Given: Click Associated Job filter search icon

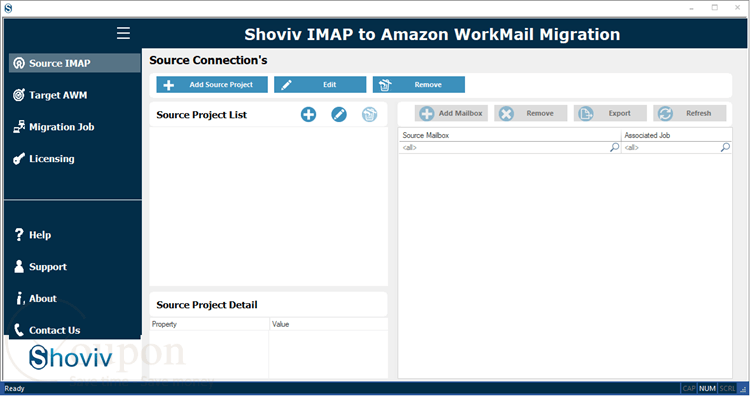Looking at the screenshot, I should (x=726, y=147).
